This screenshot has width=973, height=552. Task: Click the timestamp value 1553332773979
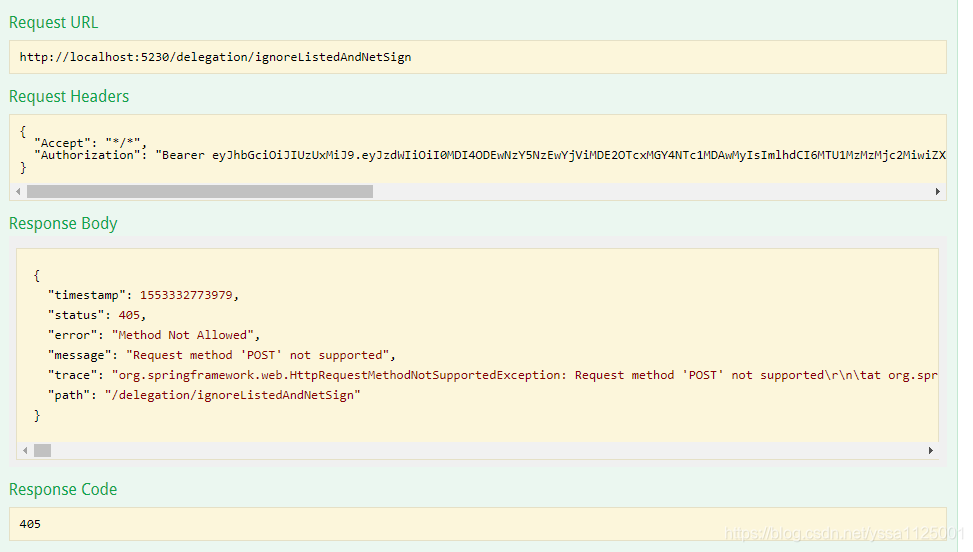pos(186,295)
